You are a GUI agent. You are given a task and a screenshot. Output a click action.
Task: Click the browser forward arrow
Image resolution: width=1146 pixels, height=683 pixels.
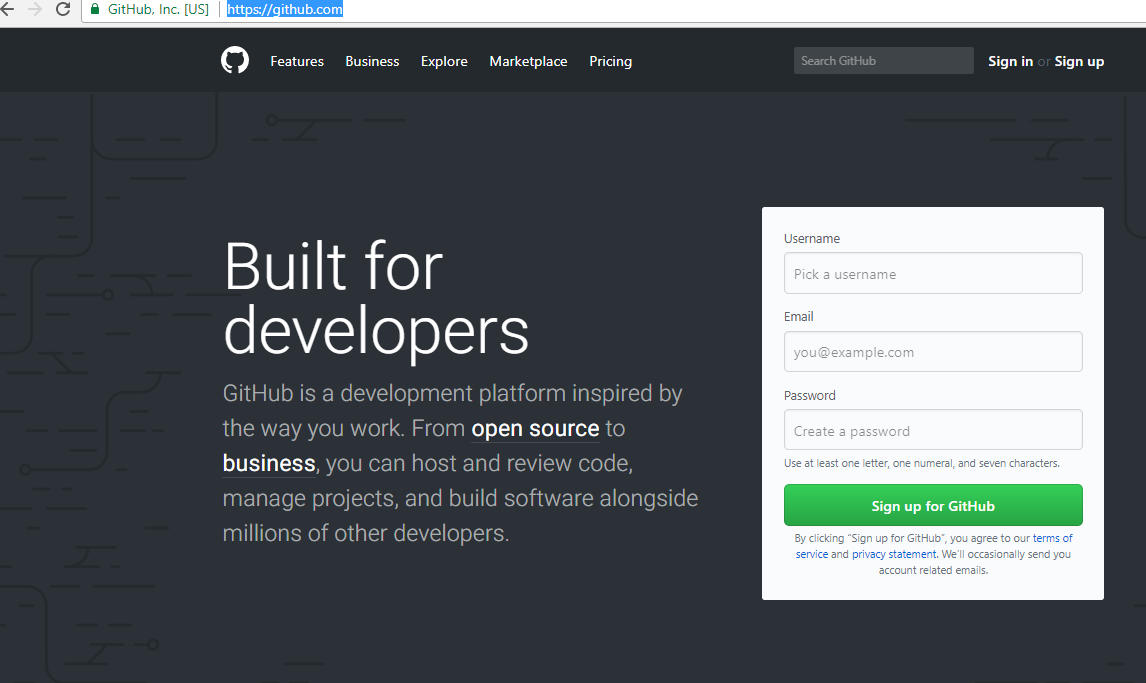coord(34,9)
